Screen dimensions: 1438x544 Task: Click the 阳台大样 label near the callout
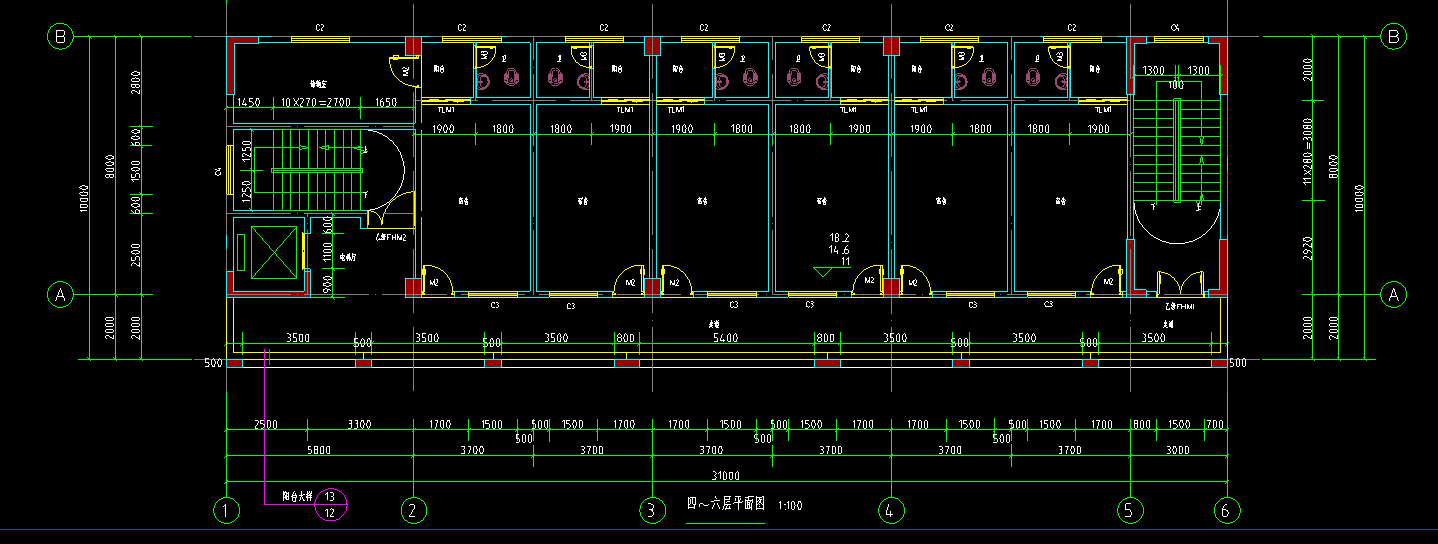pyautogui.click(x=296, y=496)
